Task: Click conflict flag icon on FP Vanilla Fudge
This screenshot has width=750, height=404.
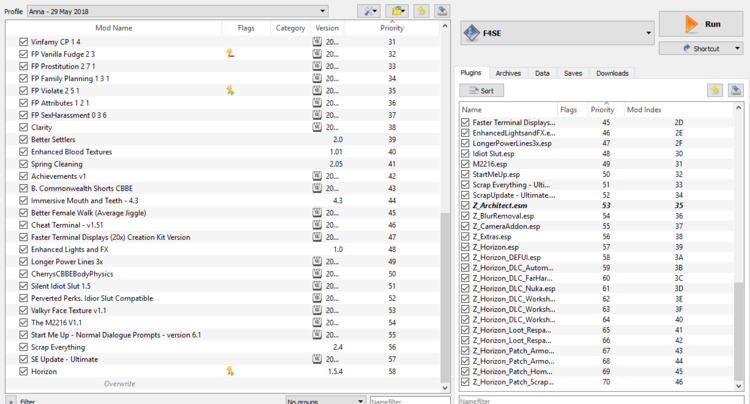Action: click(230, 54)
